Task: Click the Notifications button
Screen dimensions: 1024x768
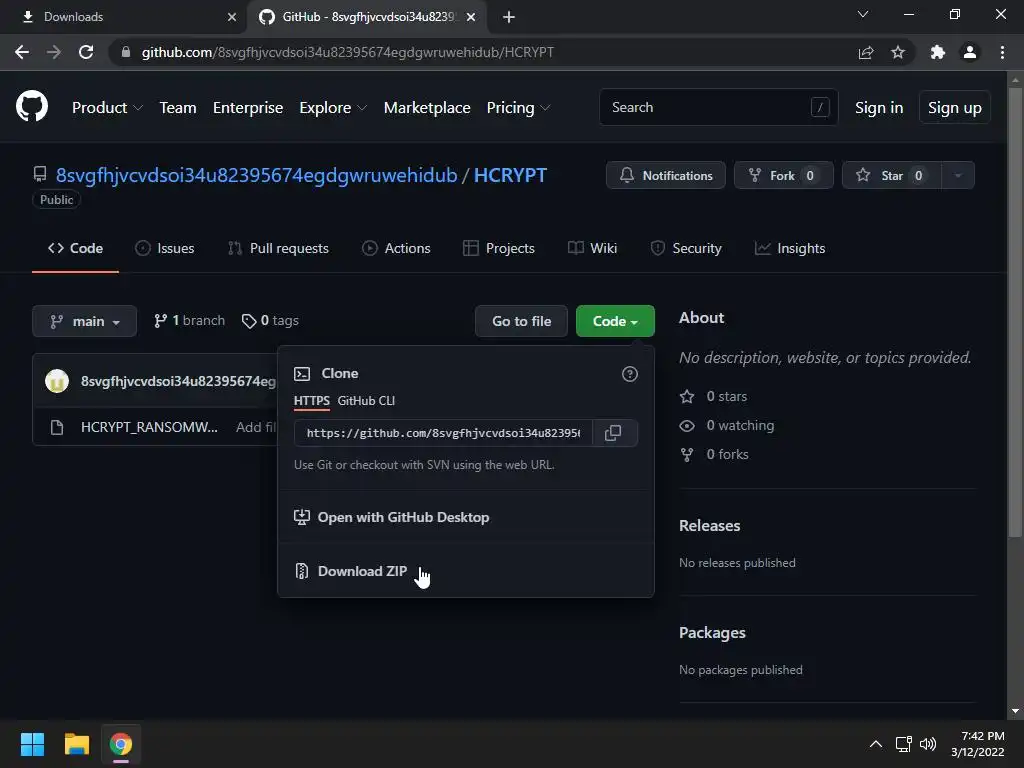Action: point(665,175)
